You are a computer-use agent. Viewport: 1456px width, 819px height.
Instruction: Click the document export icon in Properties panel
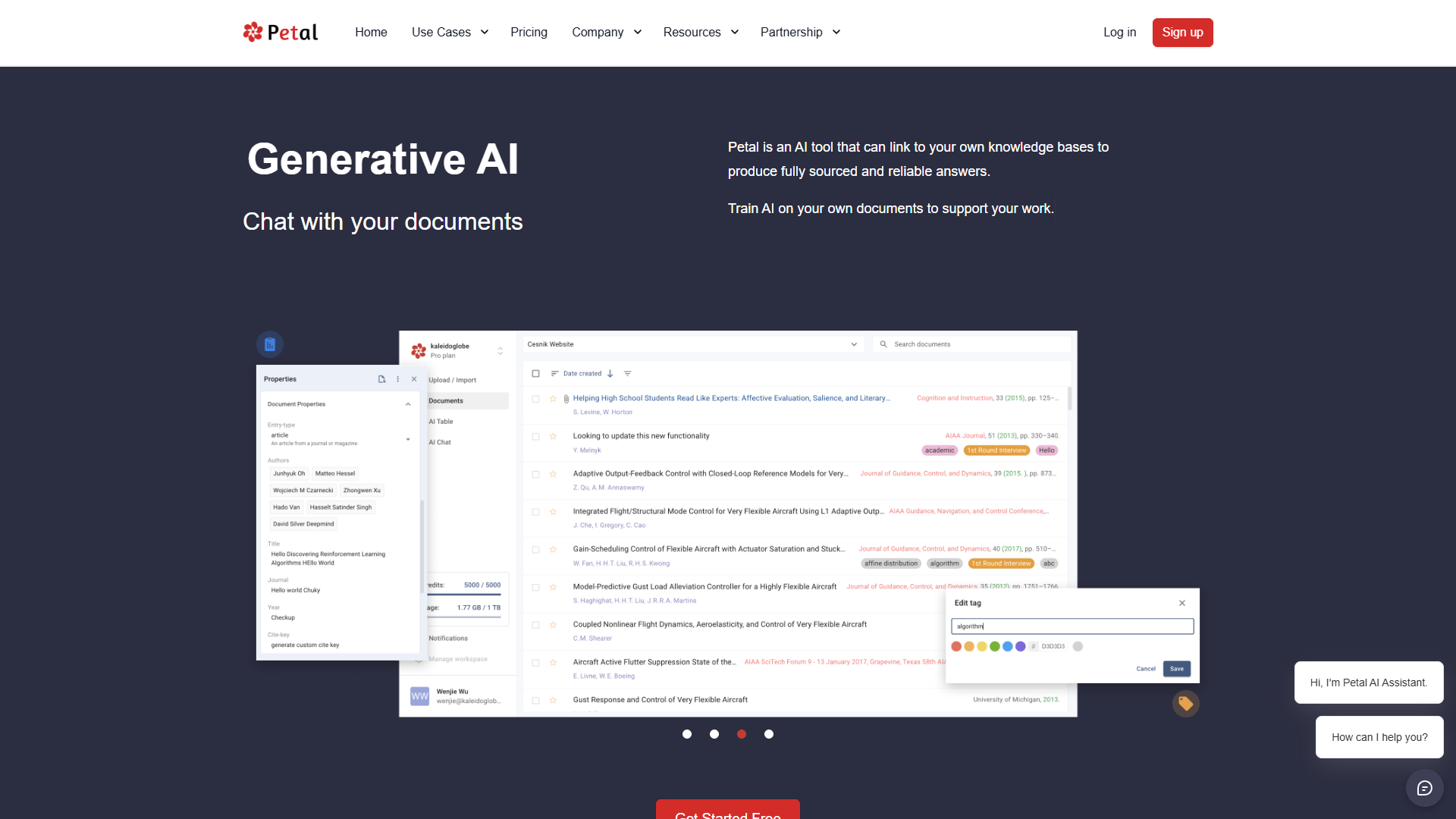click(381, 379)
